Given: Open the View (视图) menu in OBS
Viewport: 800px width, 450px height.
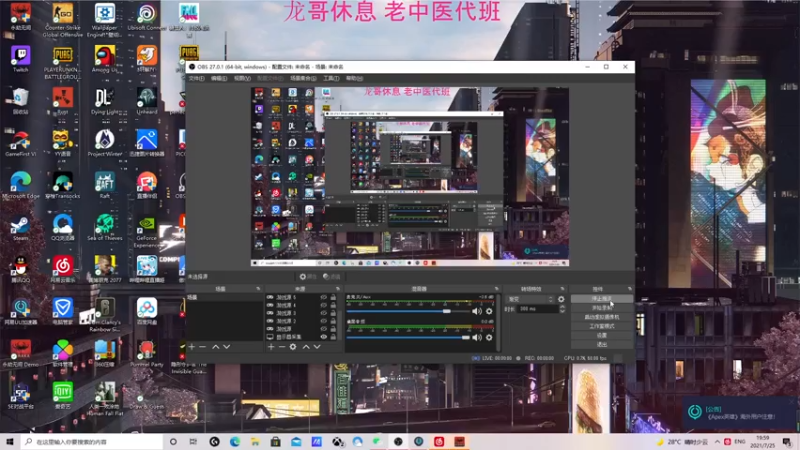Looking at the screenshot, I should pos(242,79).
